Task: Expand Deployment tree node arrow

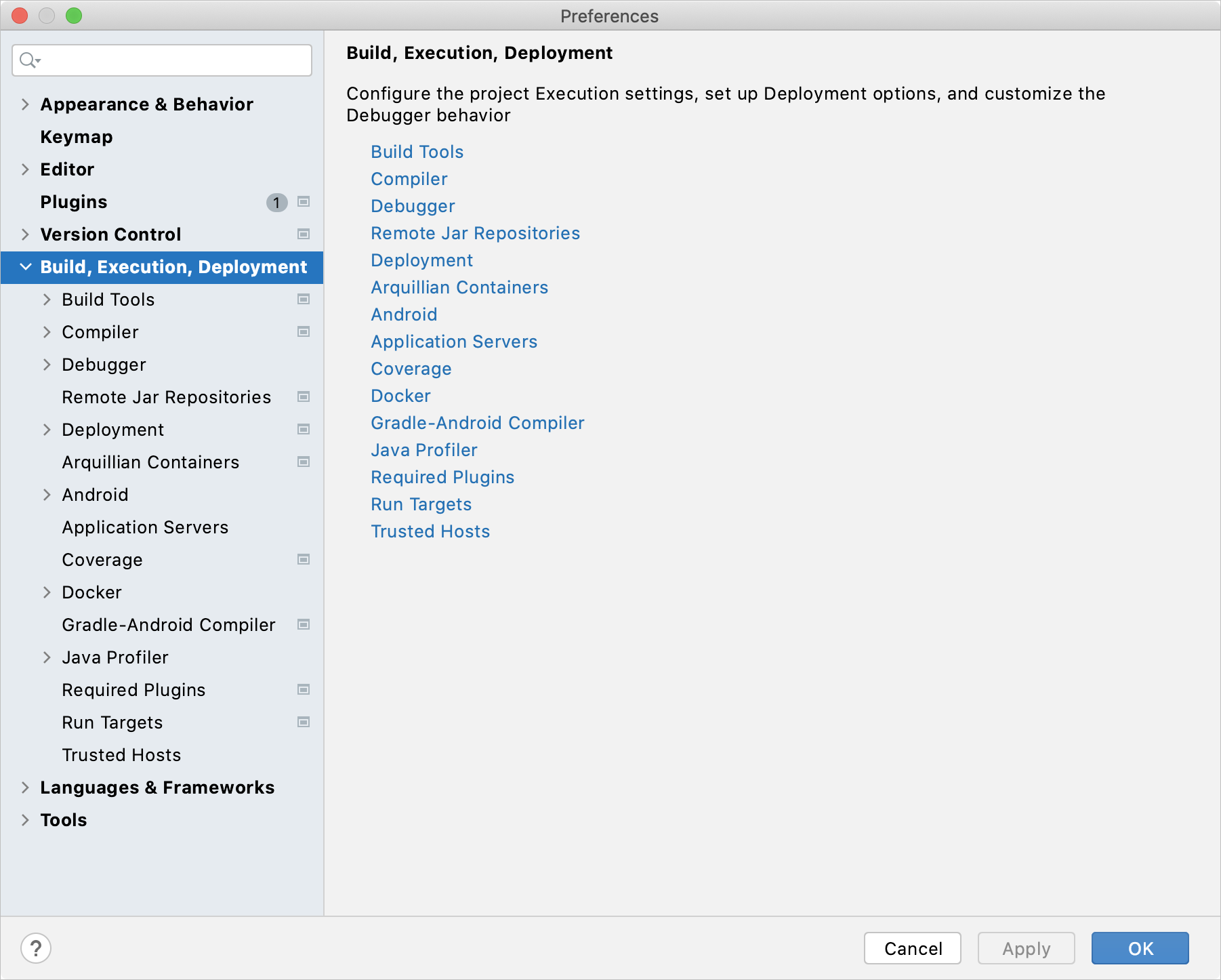Action: pos(47,430)
